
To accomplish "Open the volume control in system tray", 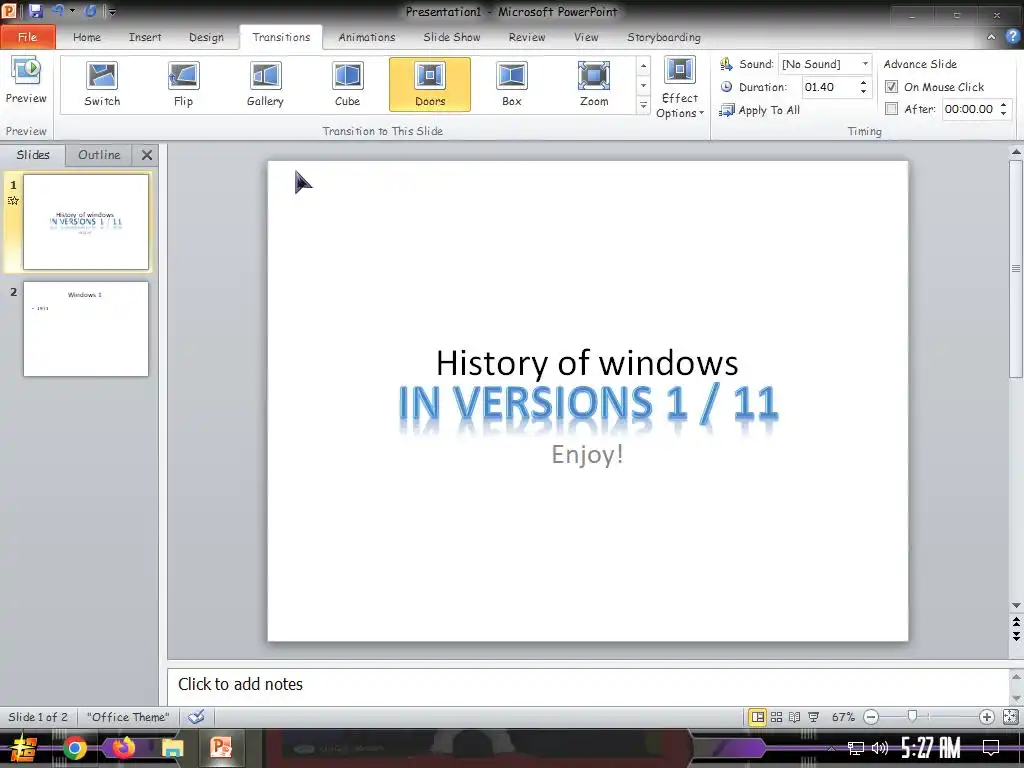I will [880, 748].
